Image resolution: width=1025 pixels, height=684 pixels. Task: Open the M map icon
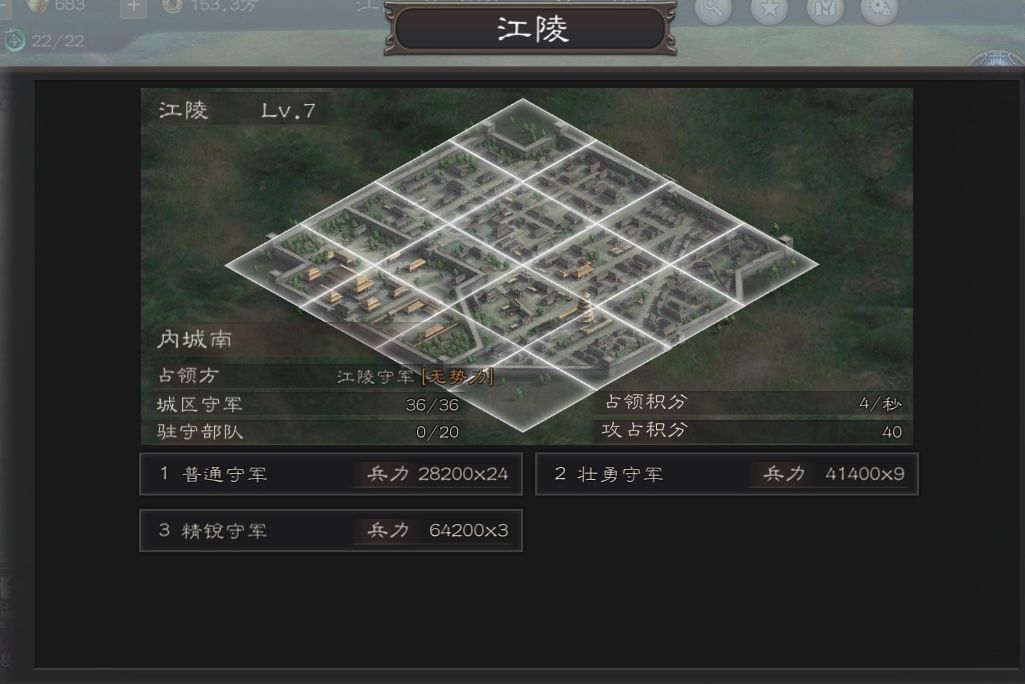[825, 9]
